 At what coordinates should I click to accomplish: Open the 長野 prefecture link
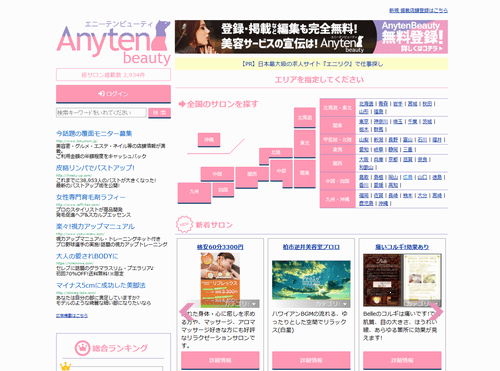click(393, 140)
